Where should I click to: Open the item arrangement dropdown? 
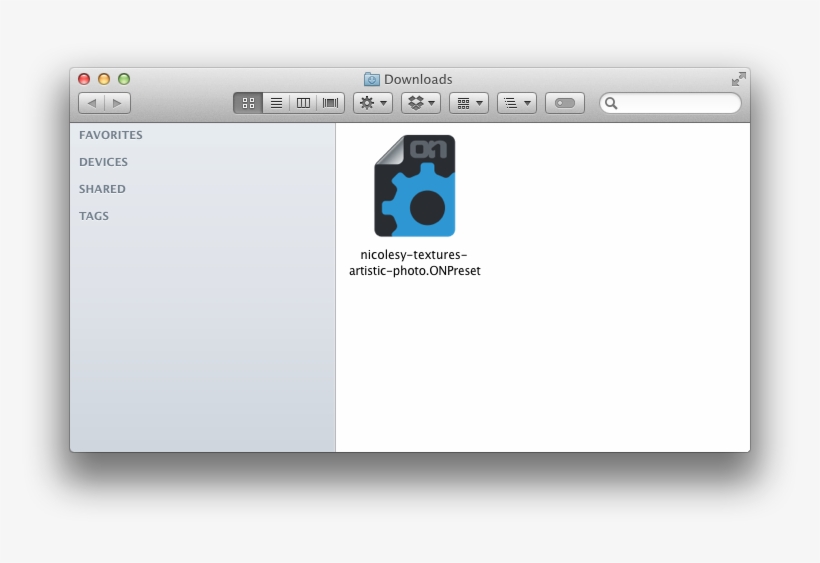468,103
